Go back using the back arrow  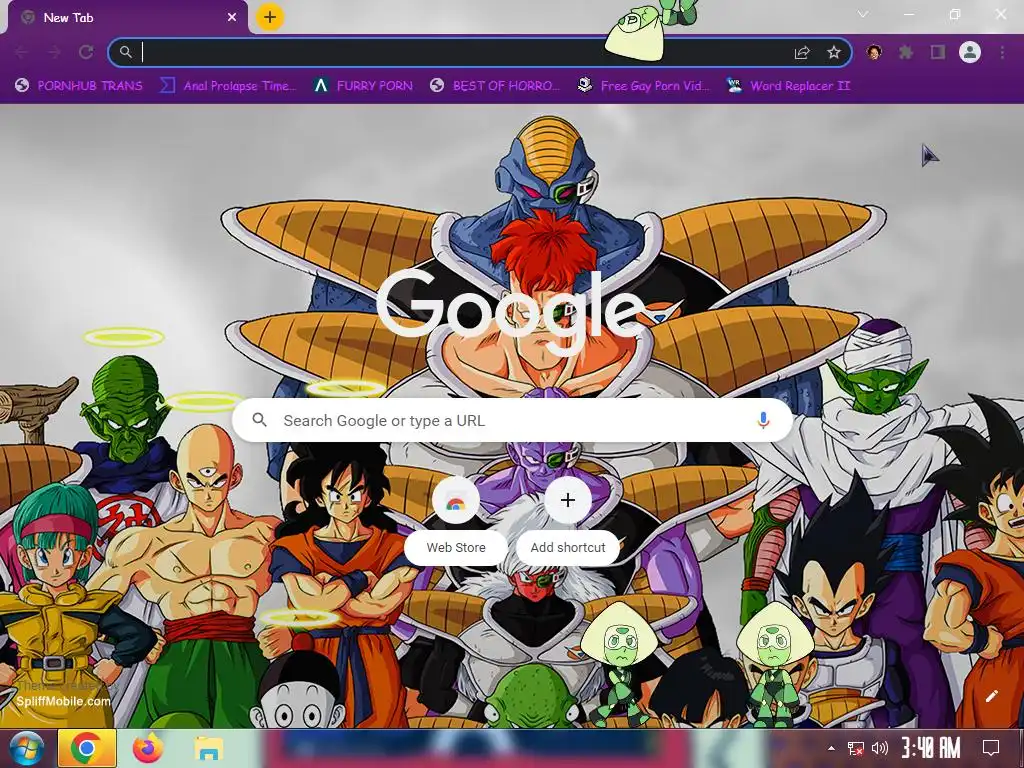click(x=21, y=52)
